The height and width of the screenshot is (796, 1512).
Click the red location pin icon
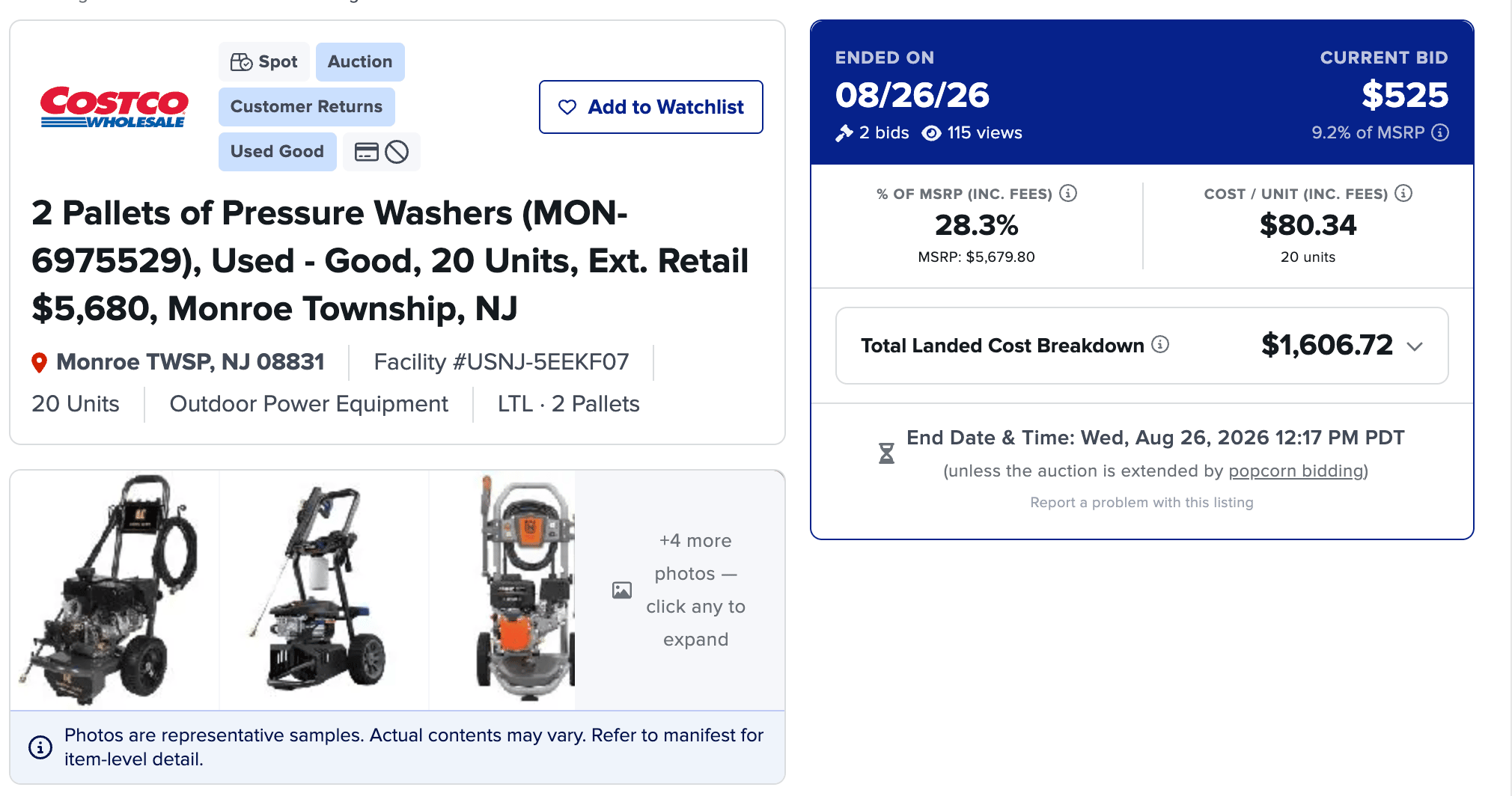[40, 363]
